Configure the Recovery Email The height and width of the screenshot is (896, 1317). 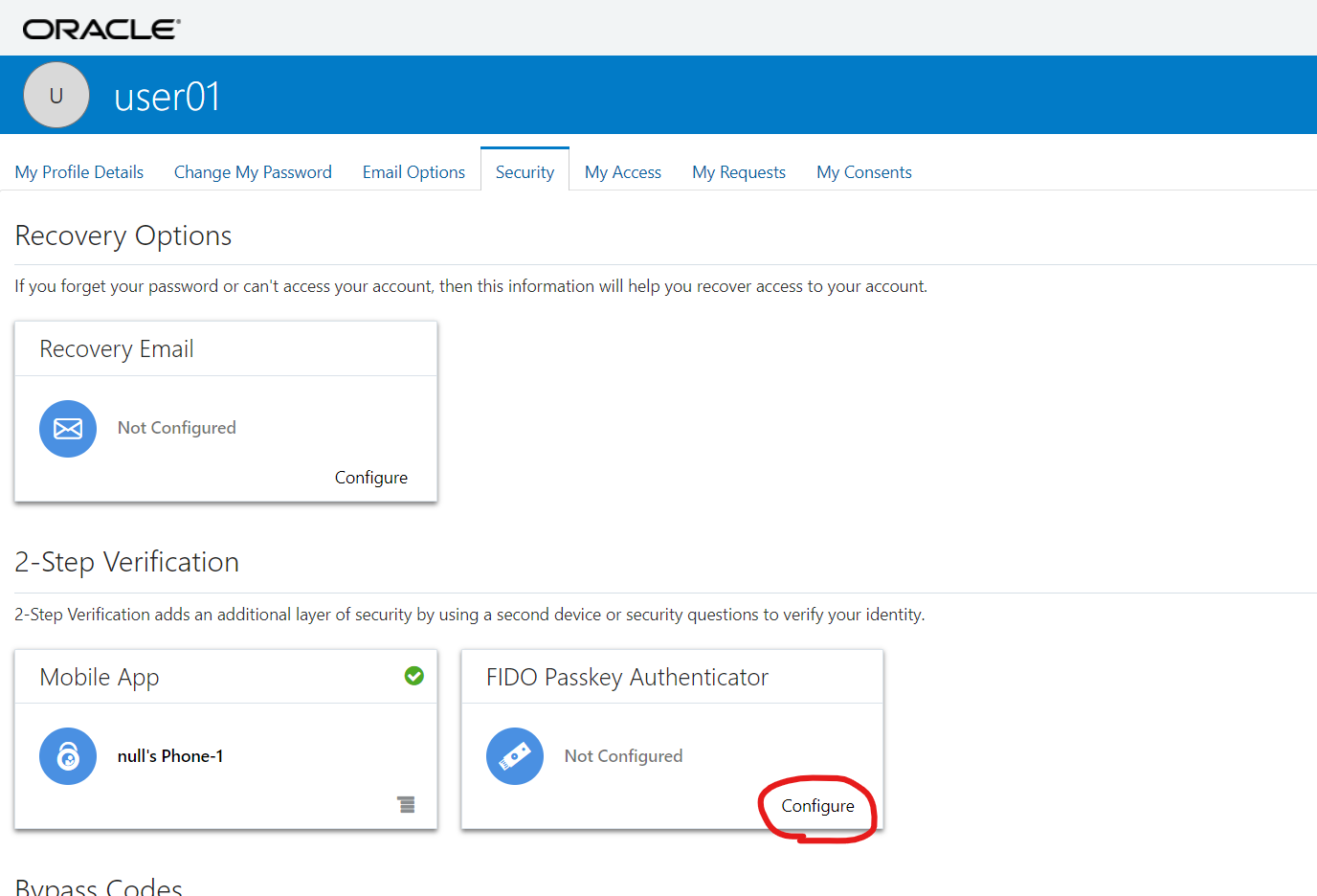click(371, 478)
